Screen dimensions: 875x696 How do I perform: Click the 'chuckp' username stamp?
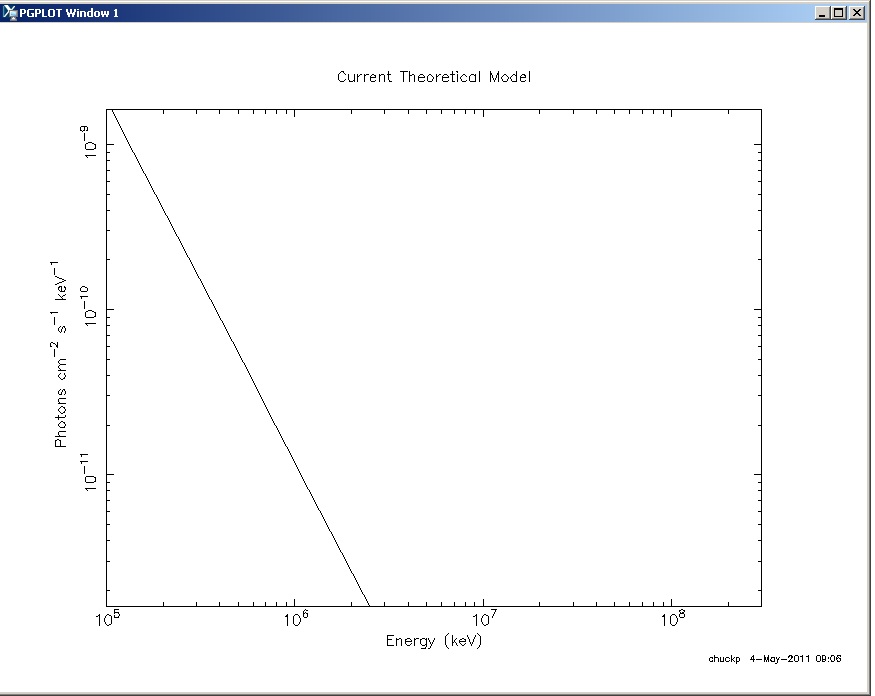[724, 659]
